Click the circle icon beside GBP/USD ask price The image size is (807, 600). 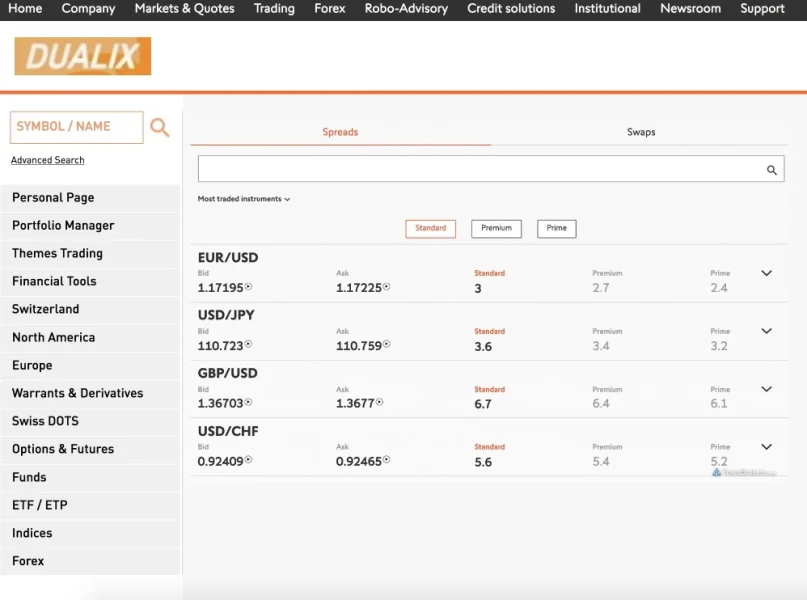point(380,403)
